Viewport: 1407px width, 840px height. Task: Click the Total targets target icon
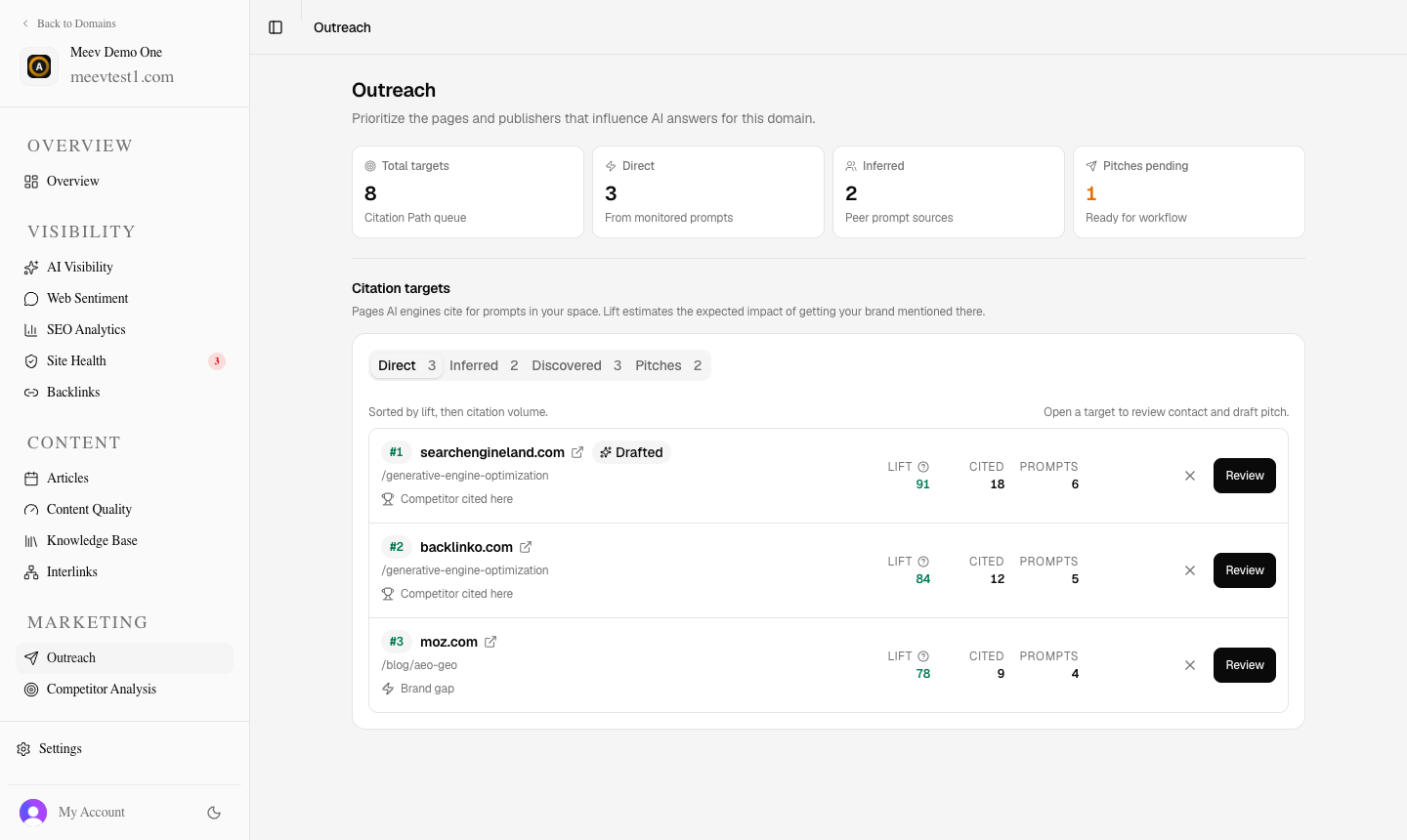point(370,166)
